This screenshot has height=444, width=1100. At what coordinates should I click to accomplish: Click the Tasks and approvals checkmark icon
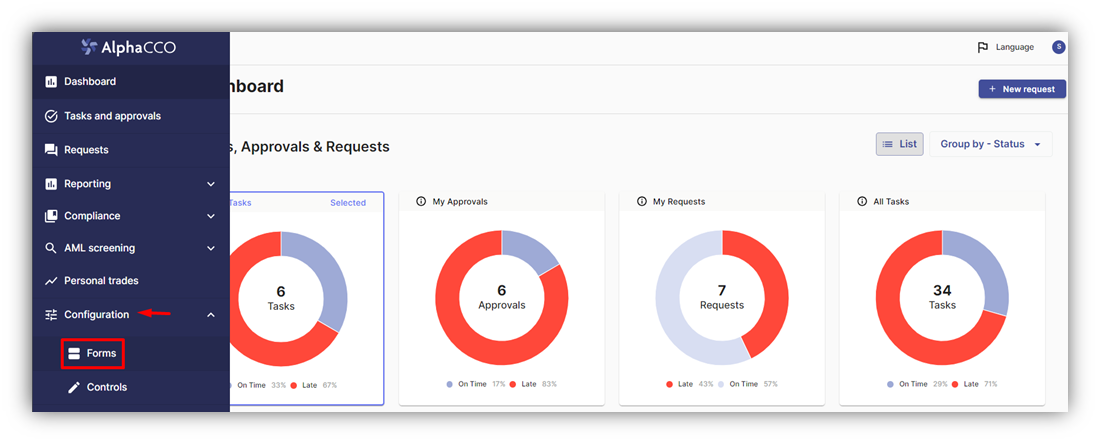point(51,116)
